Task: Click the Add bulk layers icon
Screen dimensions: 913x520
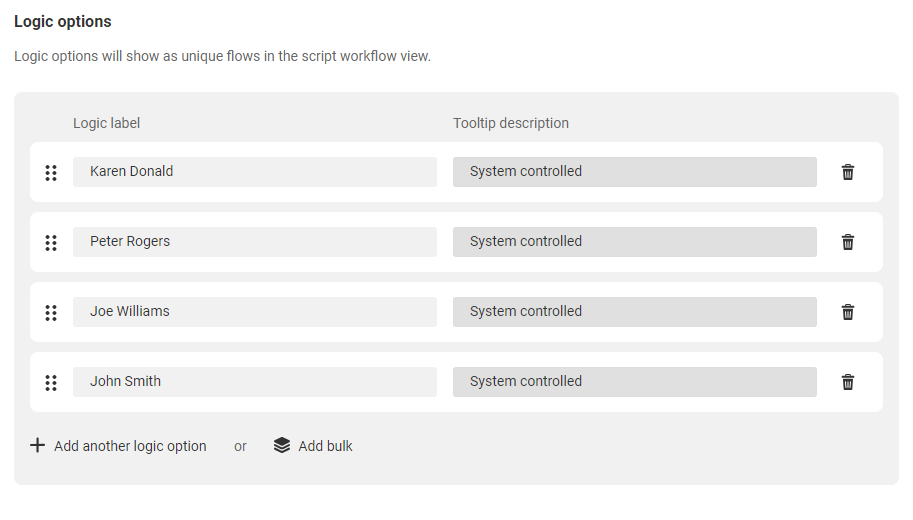Action: [x=282, y=445]
